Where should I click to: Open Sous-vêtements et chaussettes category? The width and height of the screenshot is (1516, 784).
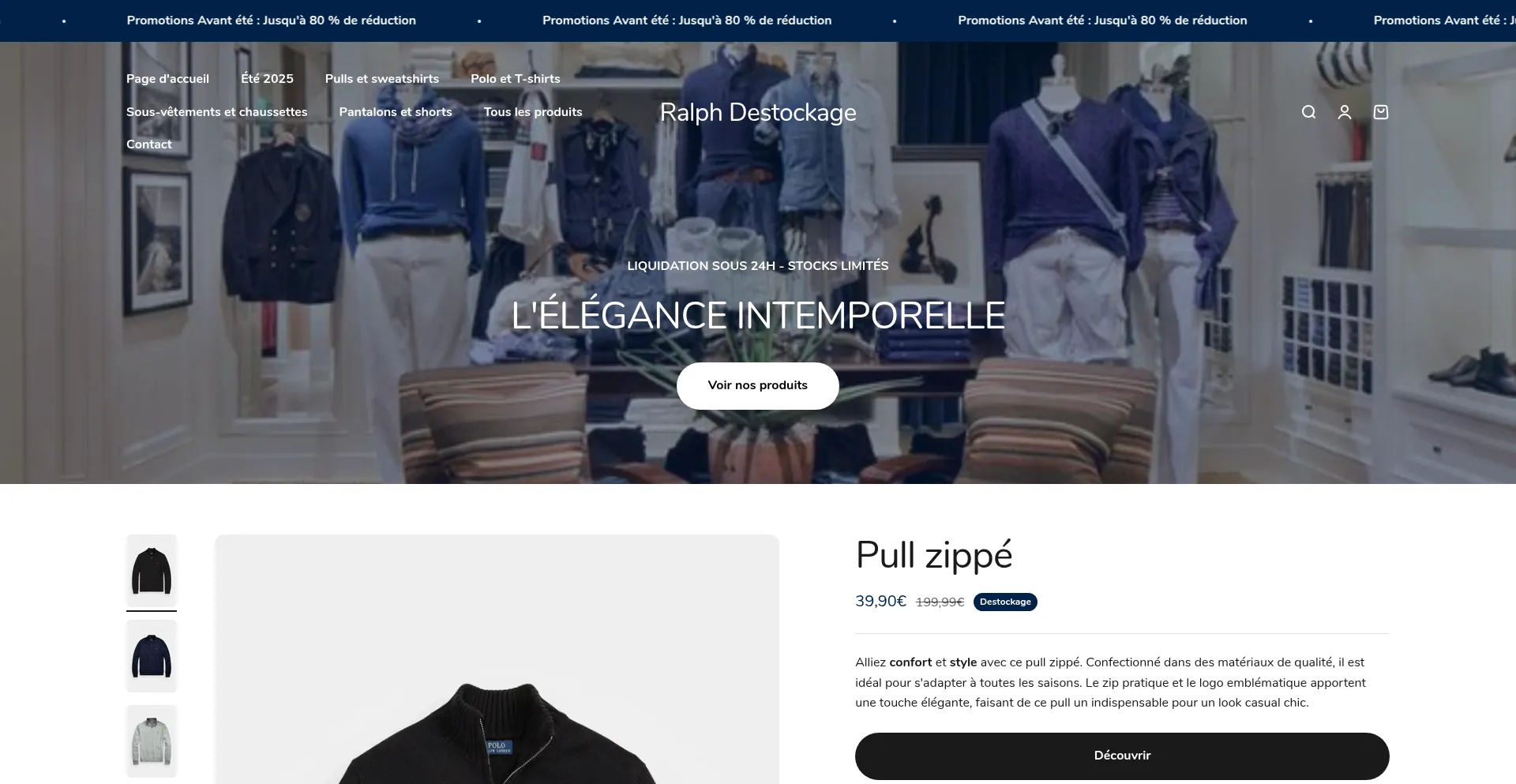click(217, 112)
